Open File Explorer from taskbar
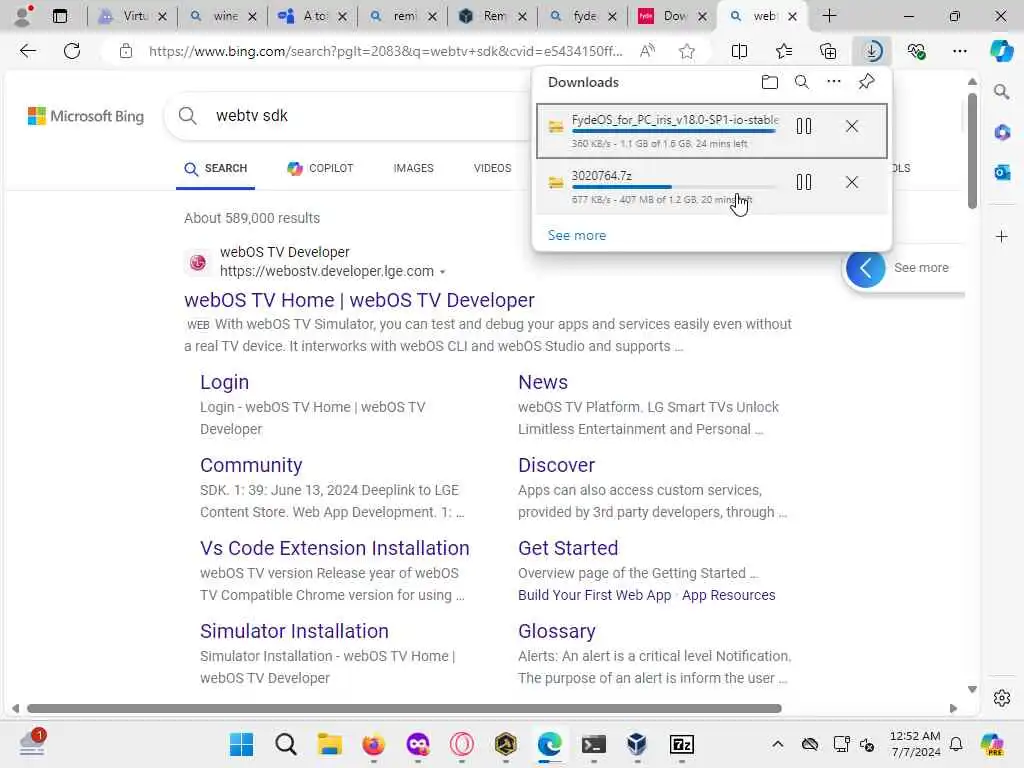 [329, 744]
